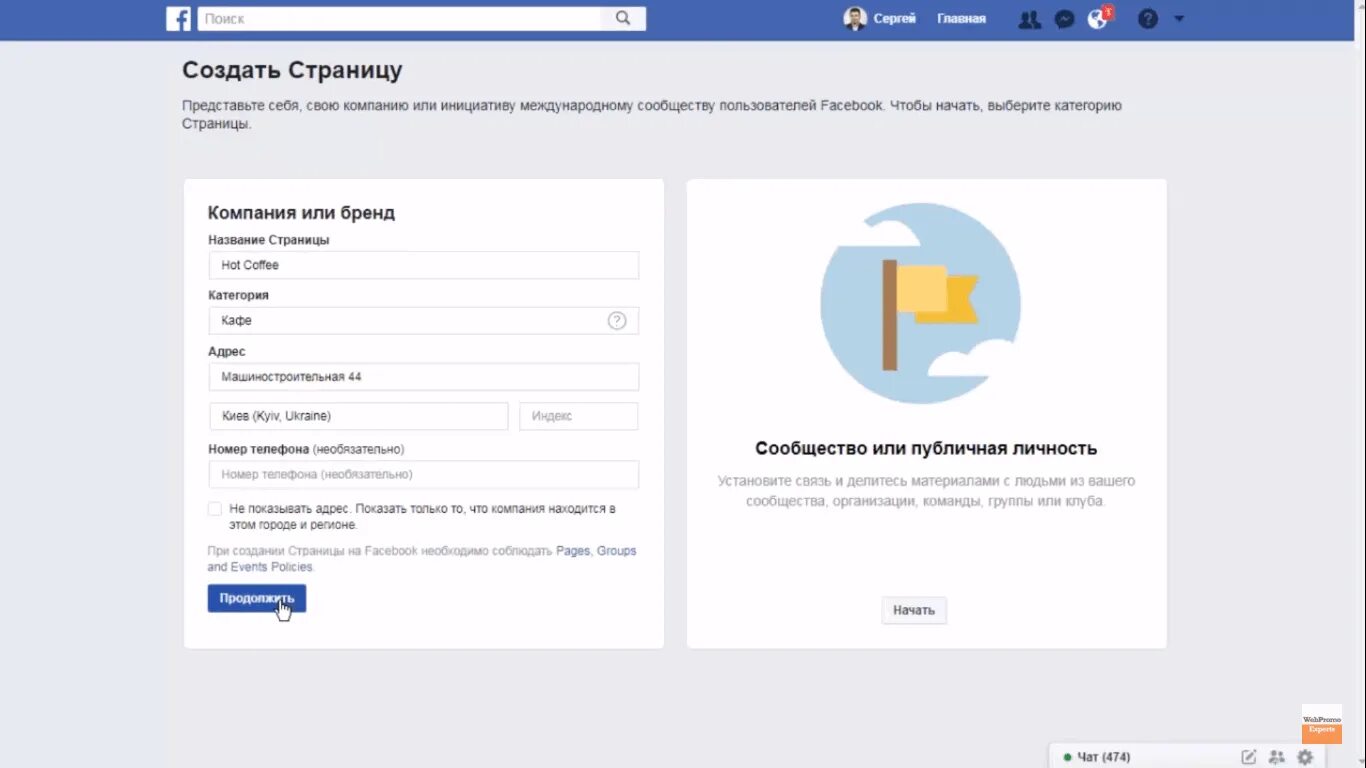Click the new message compose icon in chat

(1249, 757)
